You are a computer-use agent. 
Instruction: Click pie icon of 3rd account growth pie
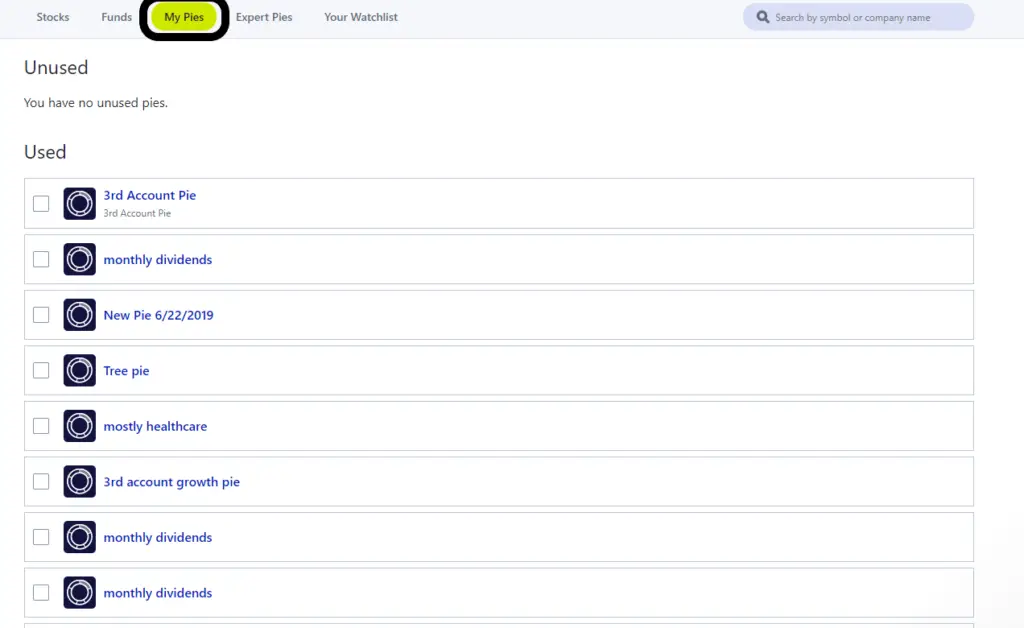80,481
